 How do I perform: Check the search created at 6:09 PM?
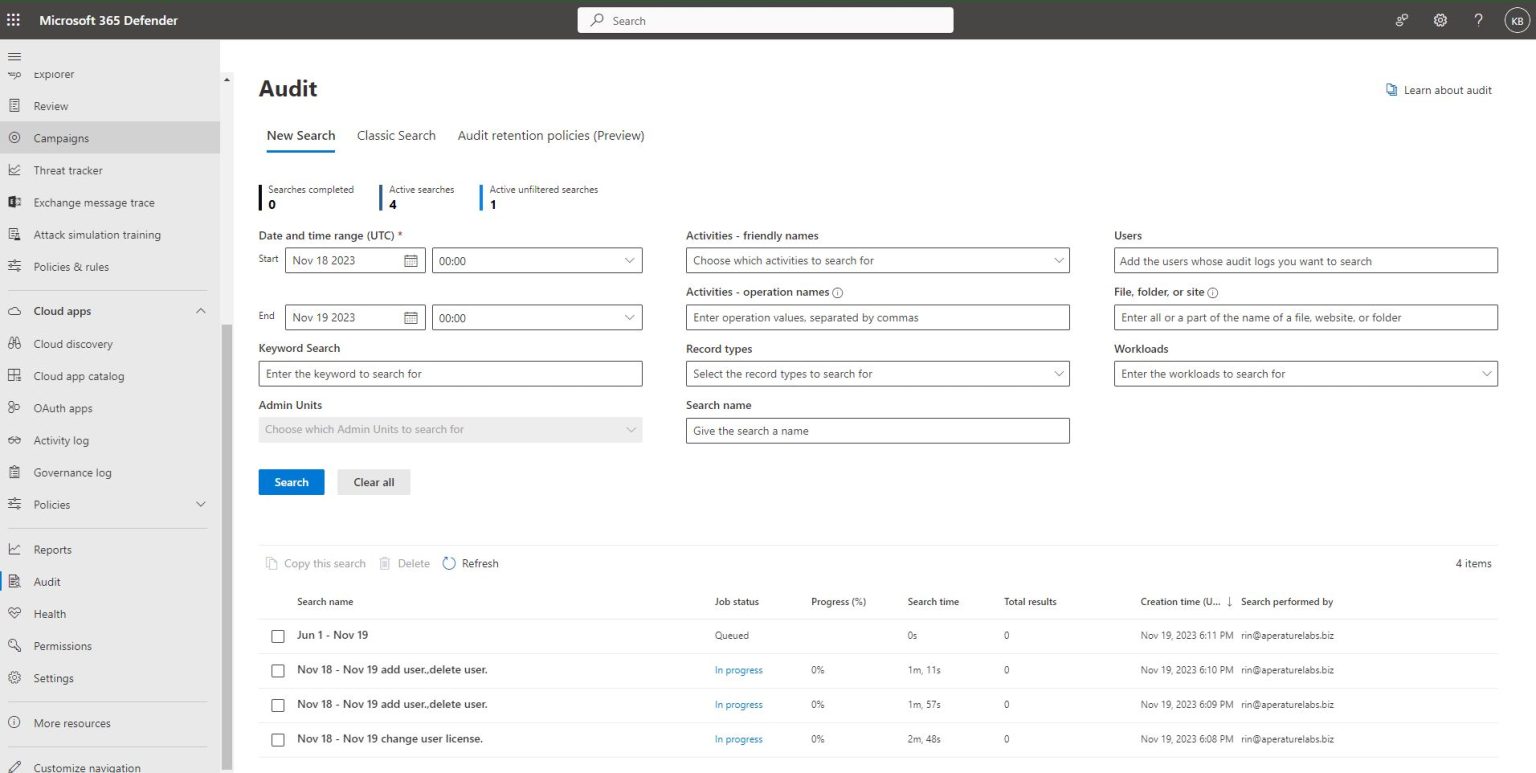(278, 705)
